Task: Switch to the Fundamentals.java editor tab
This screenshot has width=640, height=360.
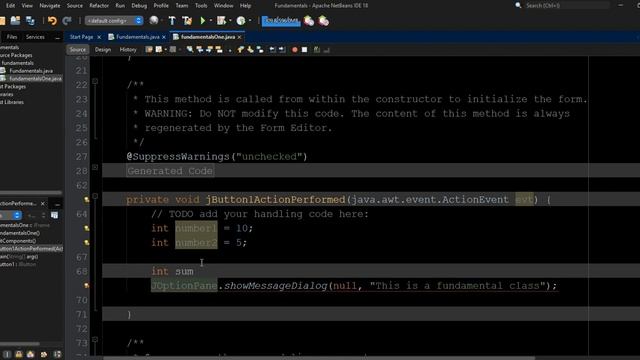Action: pyautogui.click(x=138, y=37)
